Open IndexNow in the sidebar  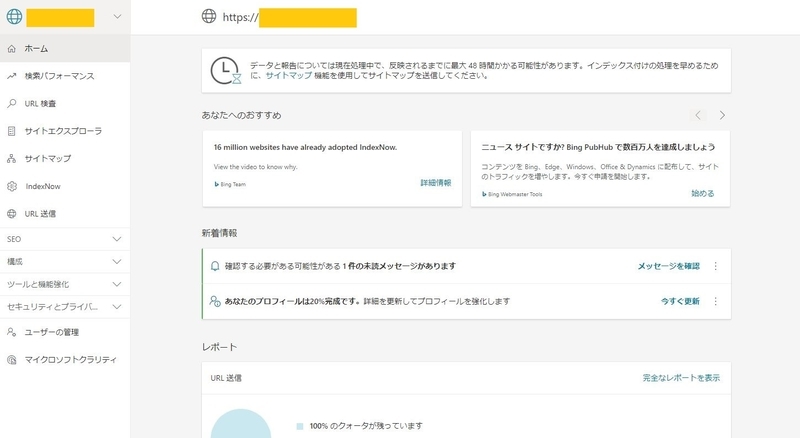(x=65, y=186)
